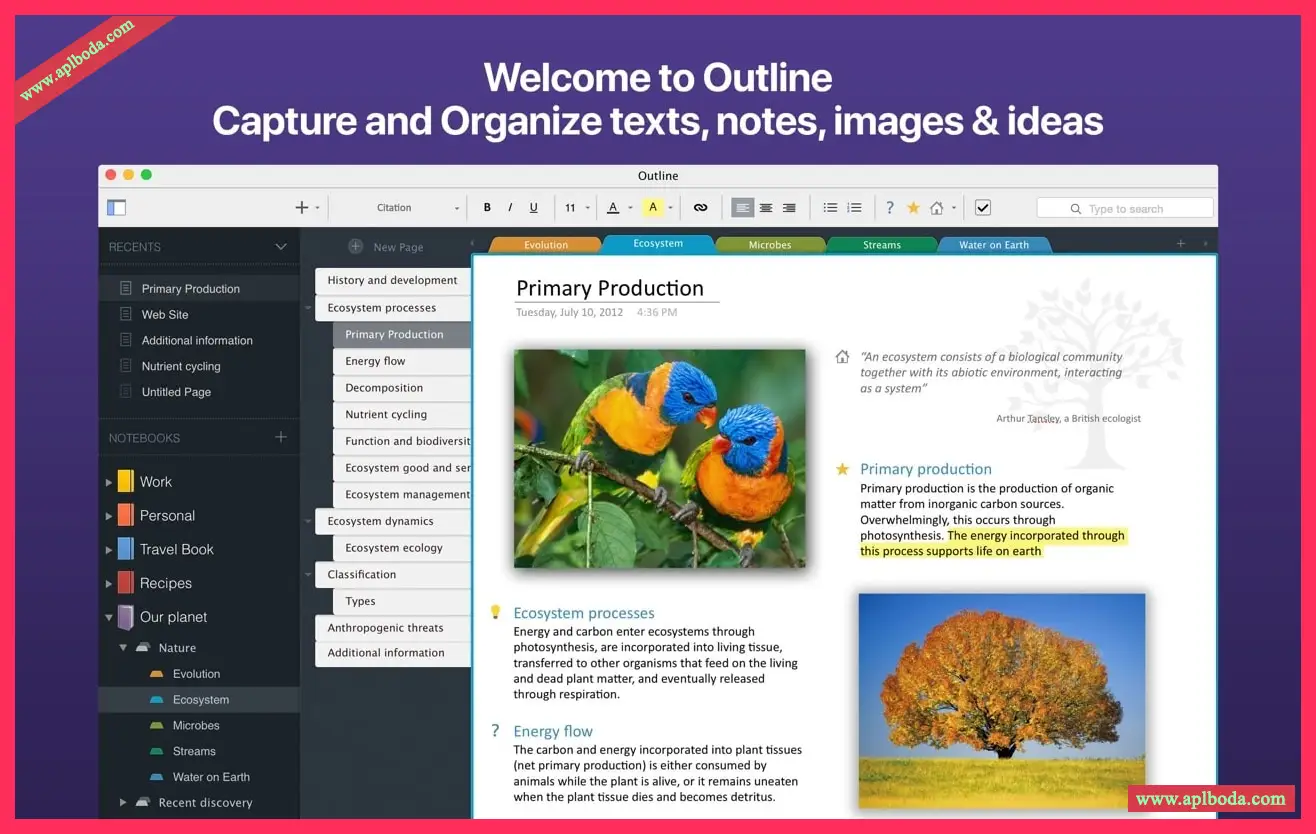Center align the text

pyautogui.click(x=766, y=208)
